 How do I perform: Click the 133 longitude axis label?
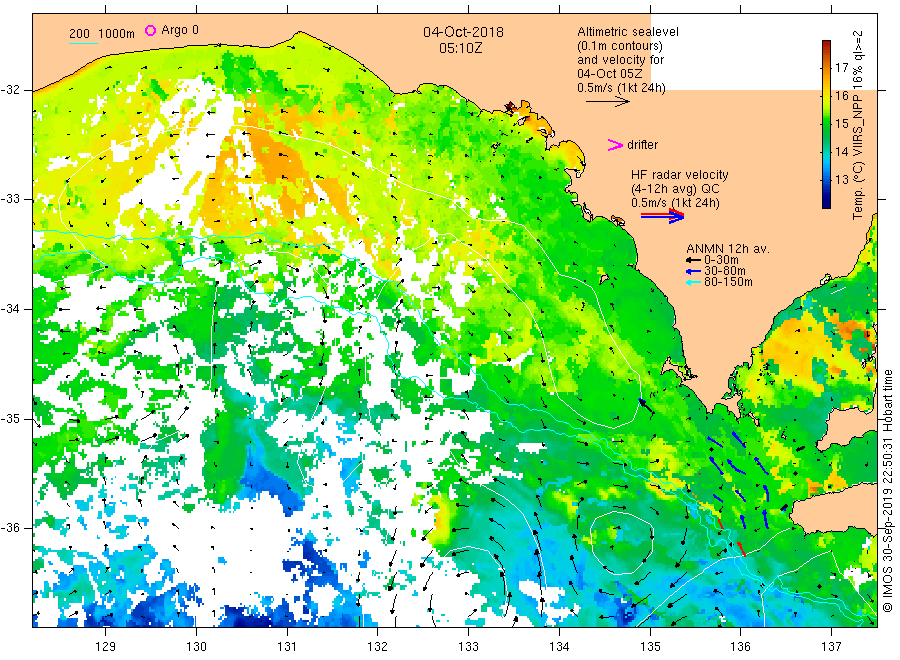click(468, 647)
